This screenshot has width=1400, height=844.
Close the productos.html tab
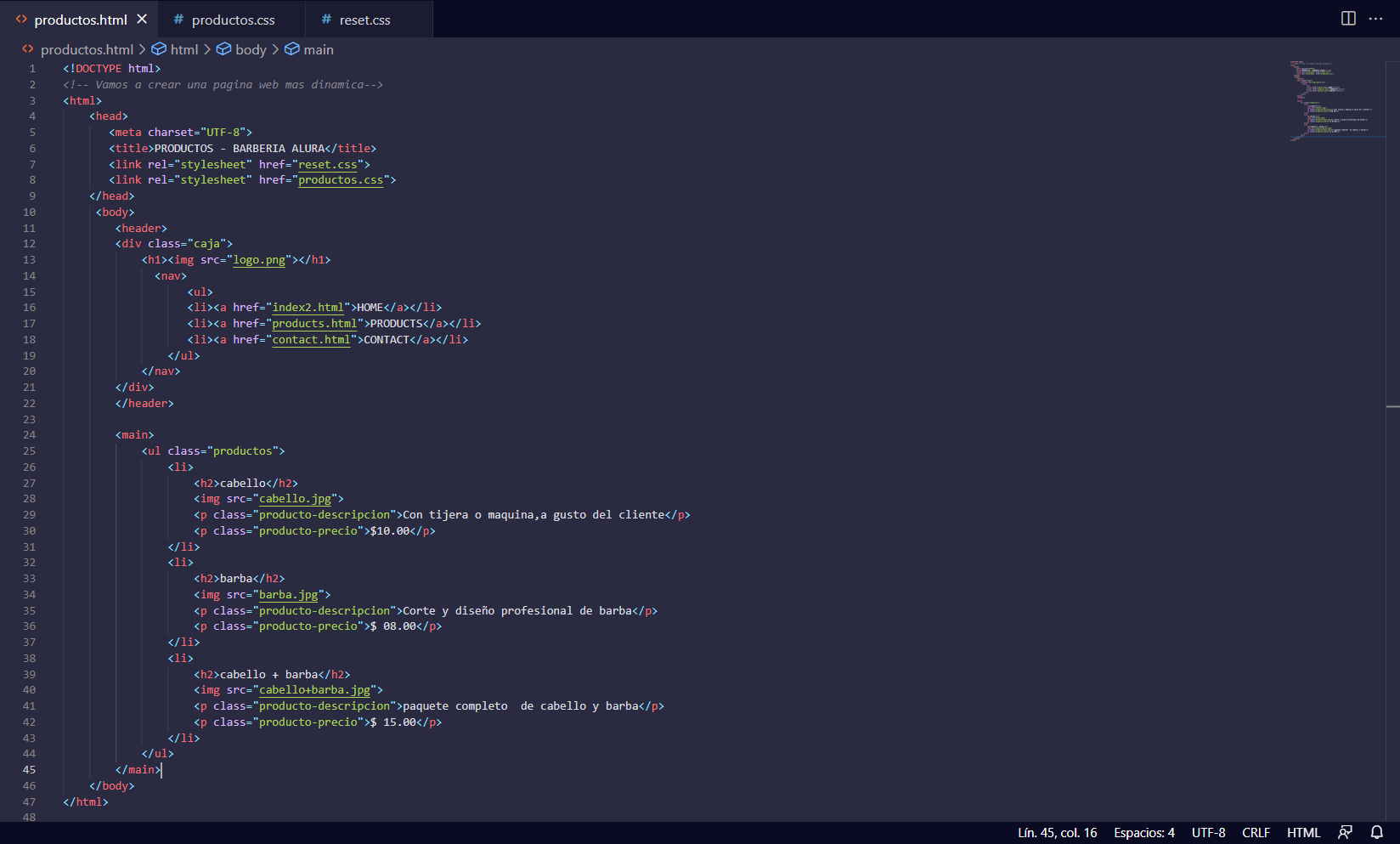[142, 19]
